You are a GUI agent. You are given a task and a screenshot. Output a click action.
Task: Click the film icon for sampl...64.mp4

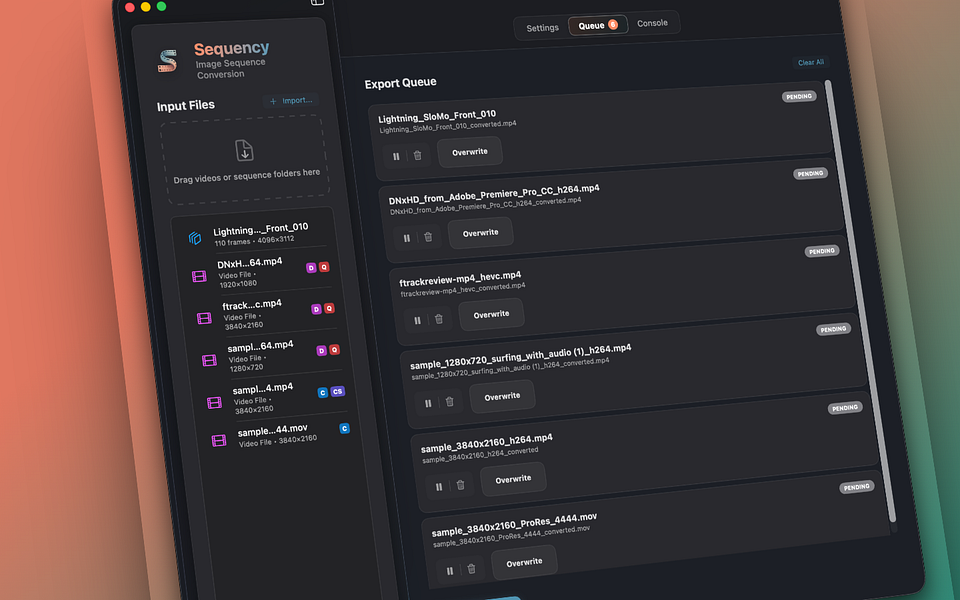coord(209,361)
